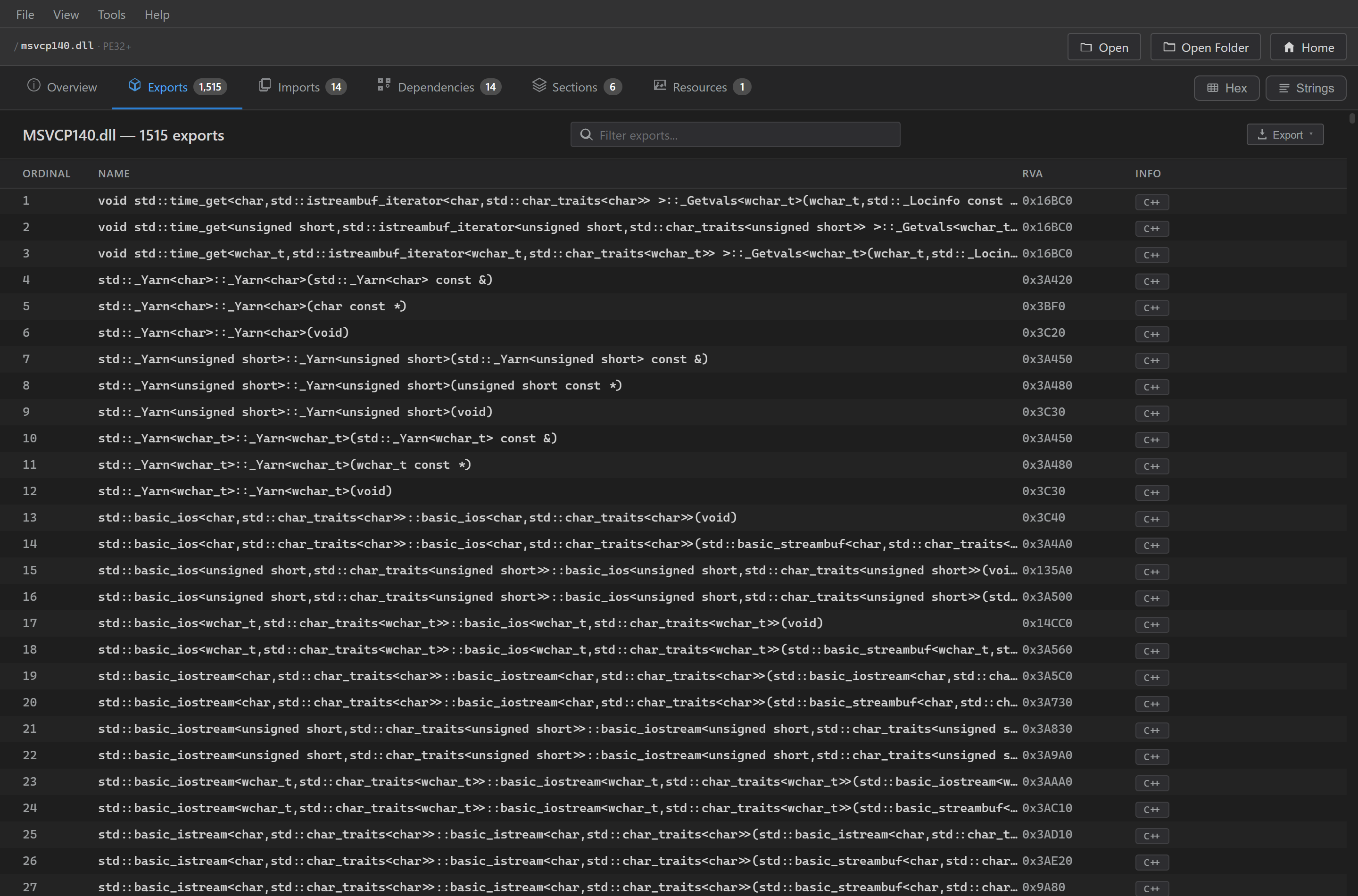The width and height of the screenshot is (1358, 896).
Task: Open the Tools menu
Action: [x=111, y=14]
